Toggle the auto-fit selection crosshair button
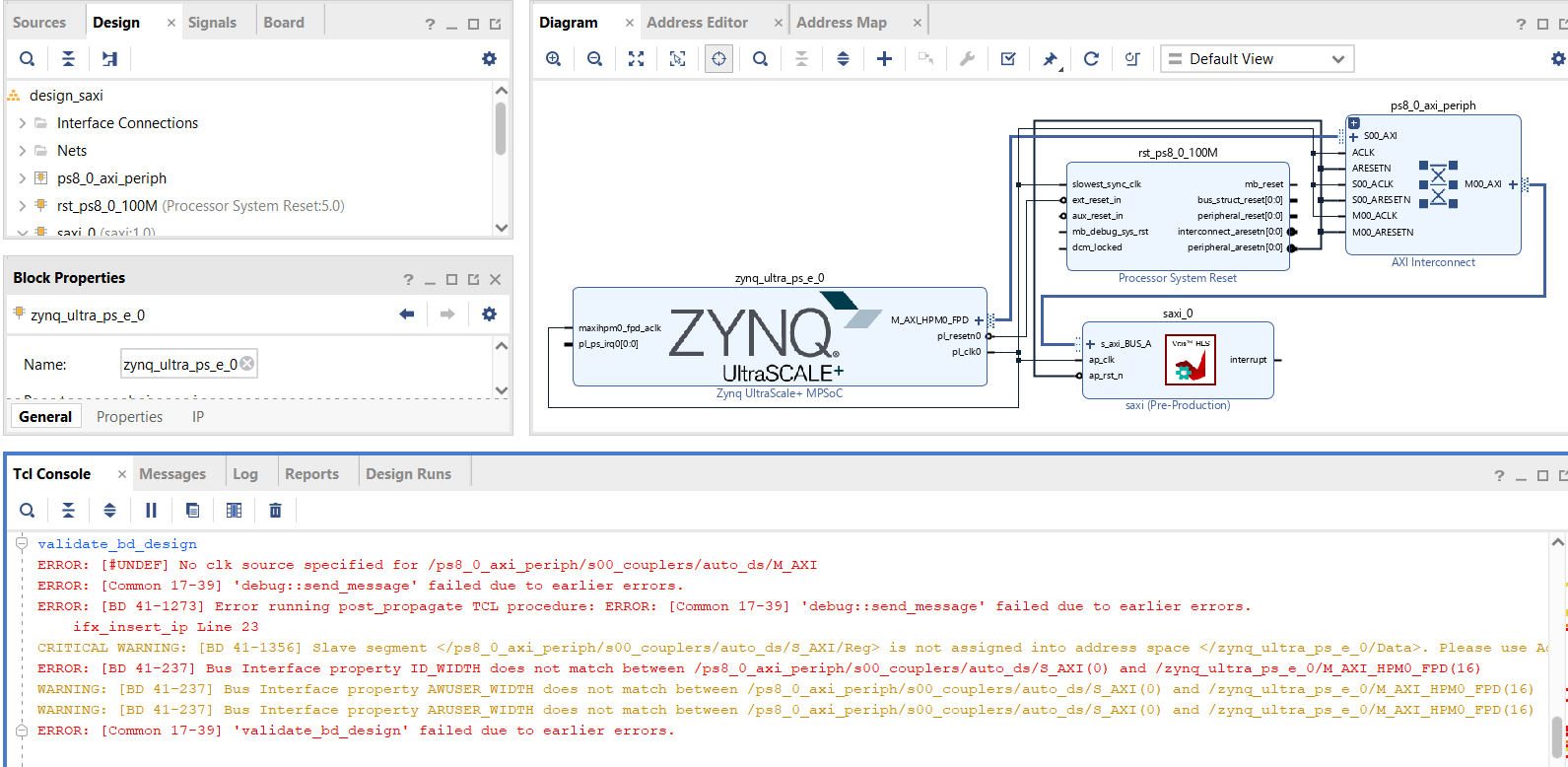This screenshot has width=1568, height=767. click(x=718, y=59)
